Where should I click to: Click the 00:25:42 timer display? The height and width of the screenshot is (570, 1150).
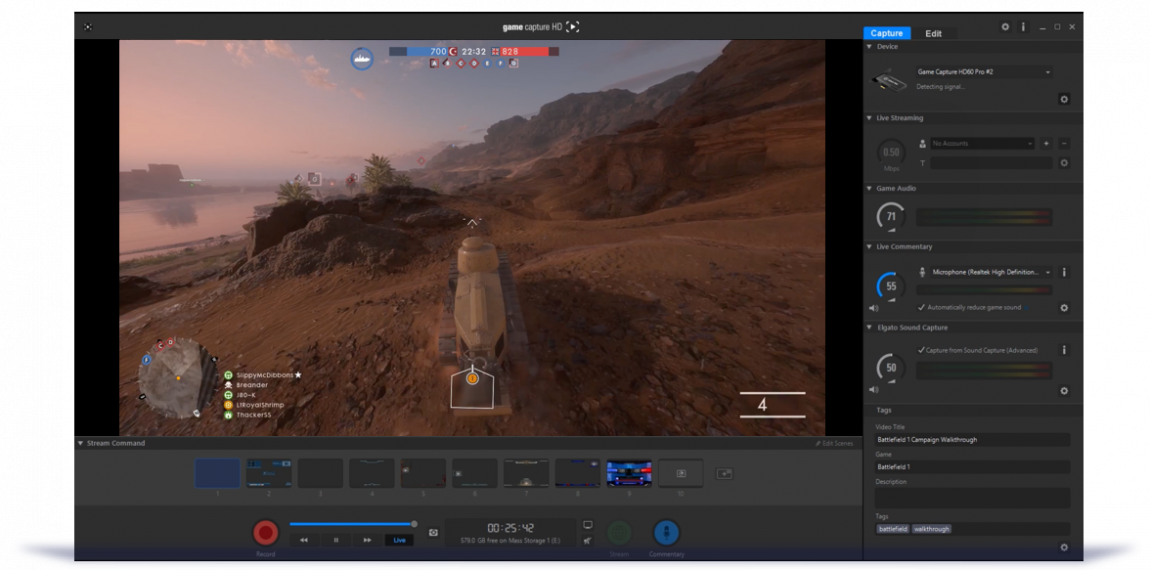(x=510, y=528)
